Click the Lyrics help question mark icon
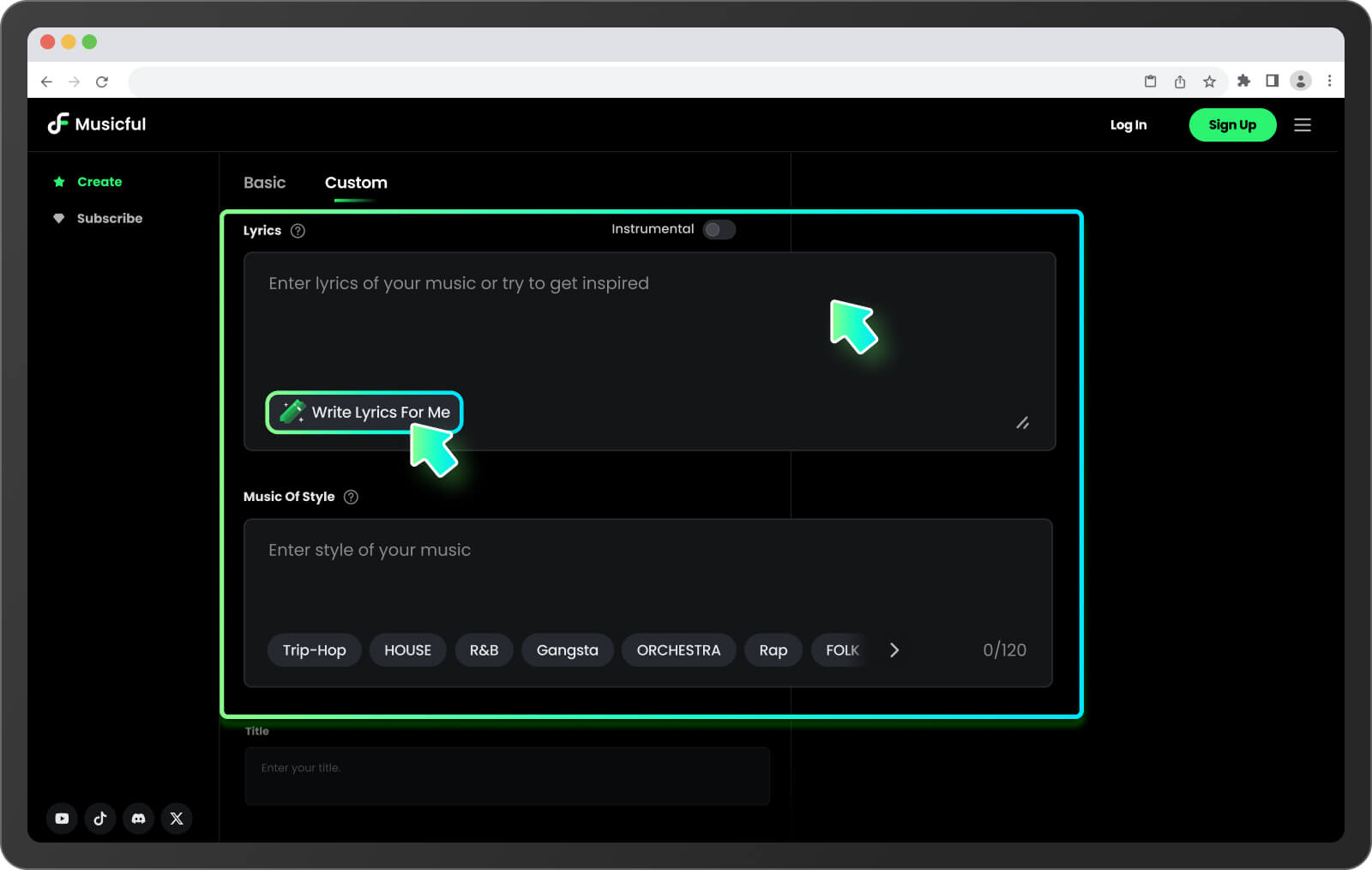The height and width of the screenshot is (870, 1372). click(298, 231)
